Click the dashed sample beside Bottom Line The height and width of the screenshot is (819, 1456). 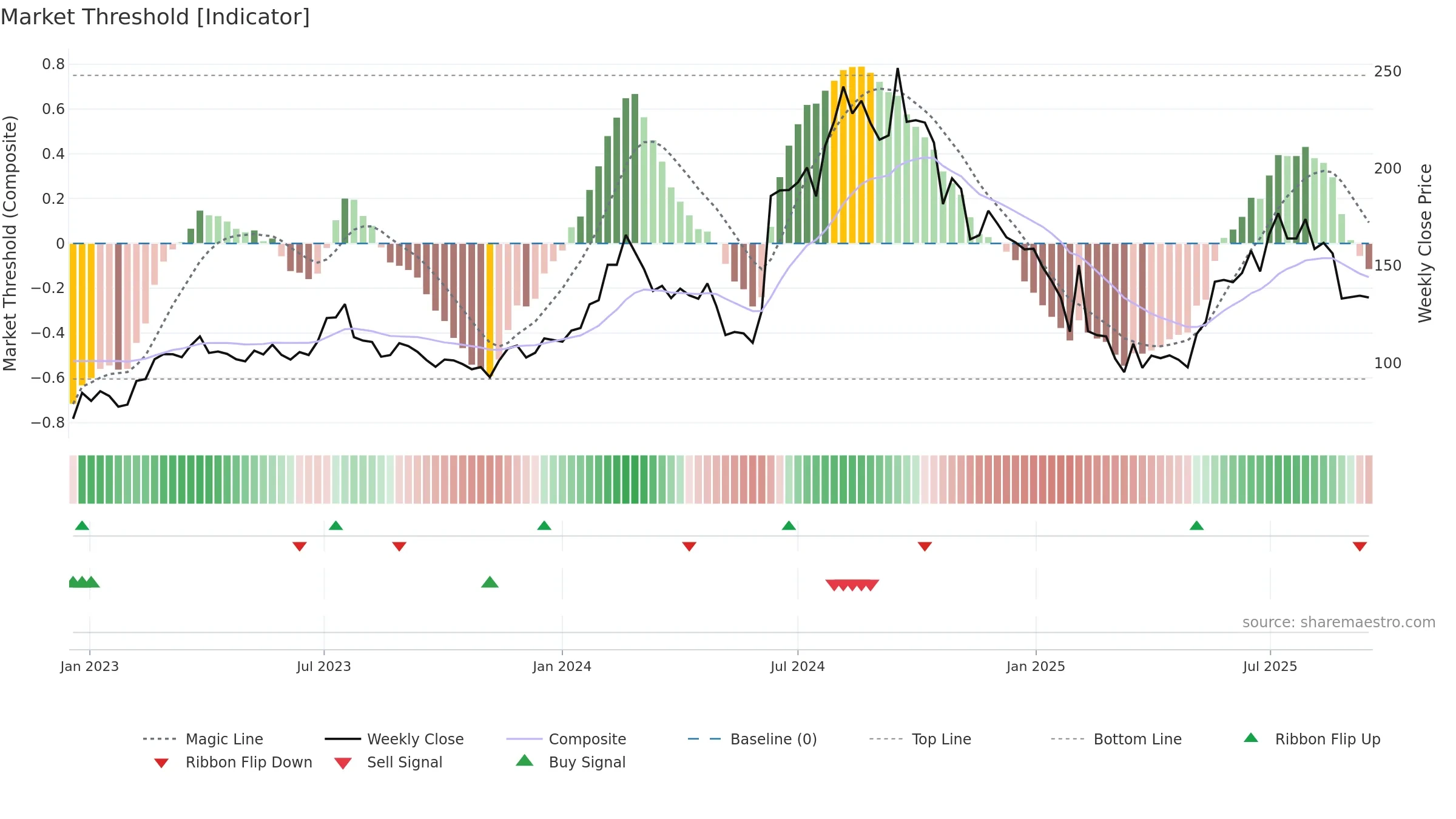[1068, 739]
